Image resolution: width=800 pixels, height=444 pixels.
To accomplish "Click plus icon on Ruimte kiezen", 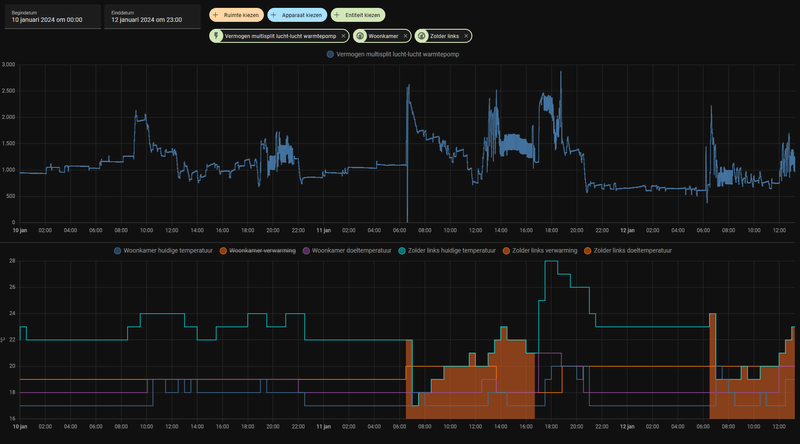I will 215,15.
